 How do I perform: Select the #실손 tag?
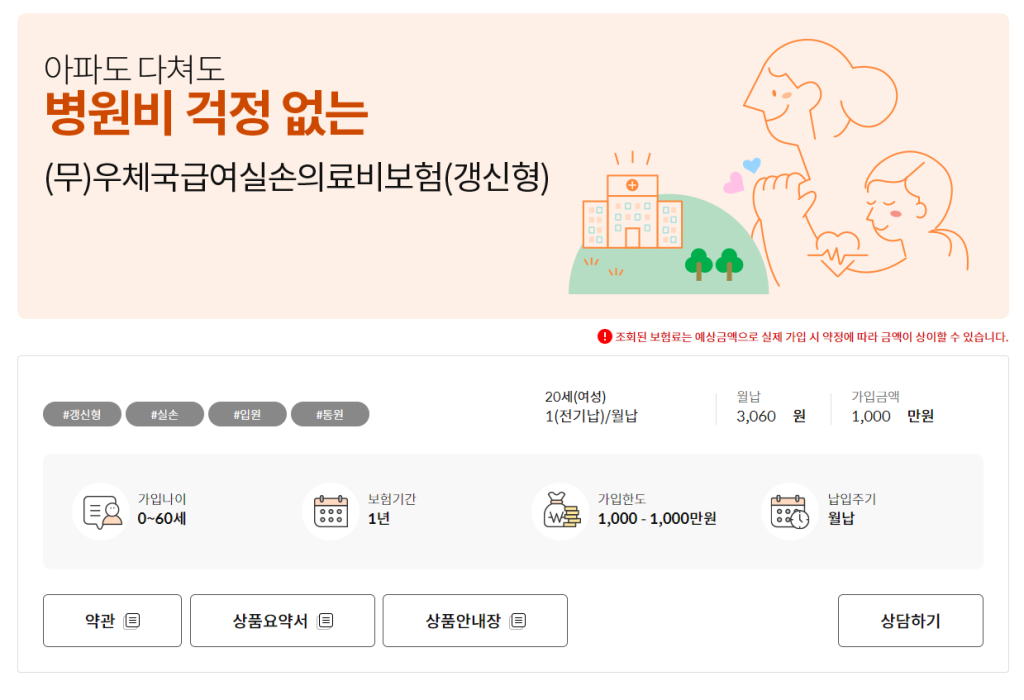[164, 413]
